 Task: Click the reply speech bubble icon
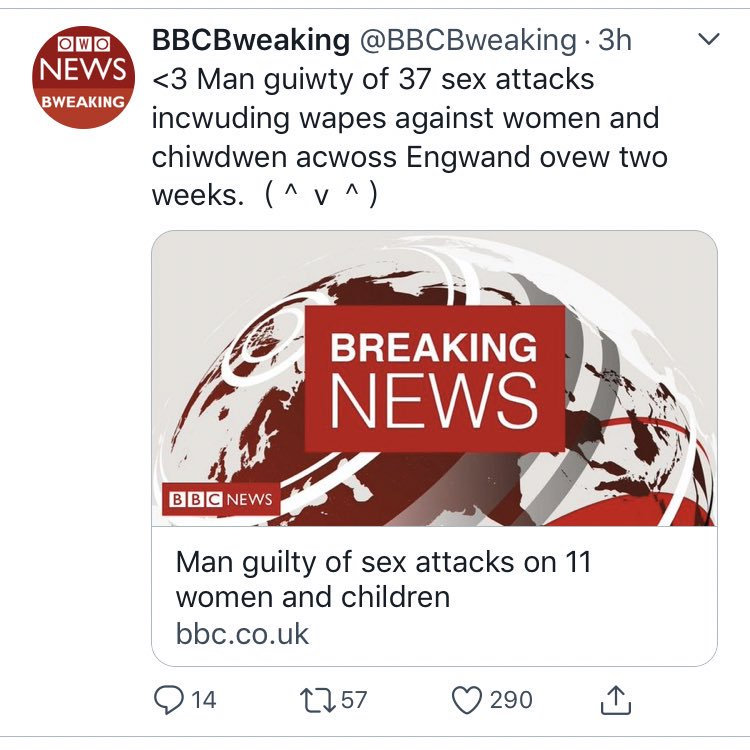pos(169,699)
